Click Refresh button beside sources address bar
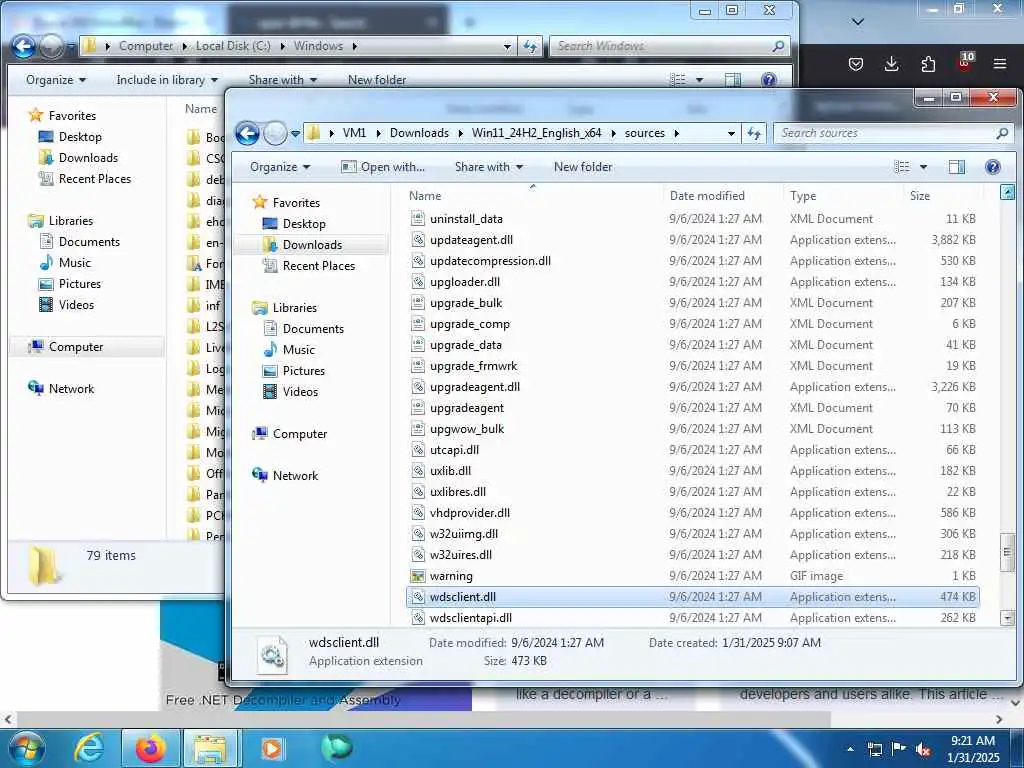The image size is (1024, 768). tap(754, 133)
